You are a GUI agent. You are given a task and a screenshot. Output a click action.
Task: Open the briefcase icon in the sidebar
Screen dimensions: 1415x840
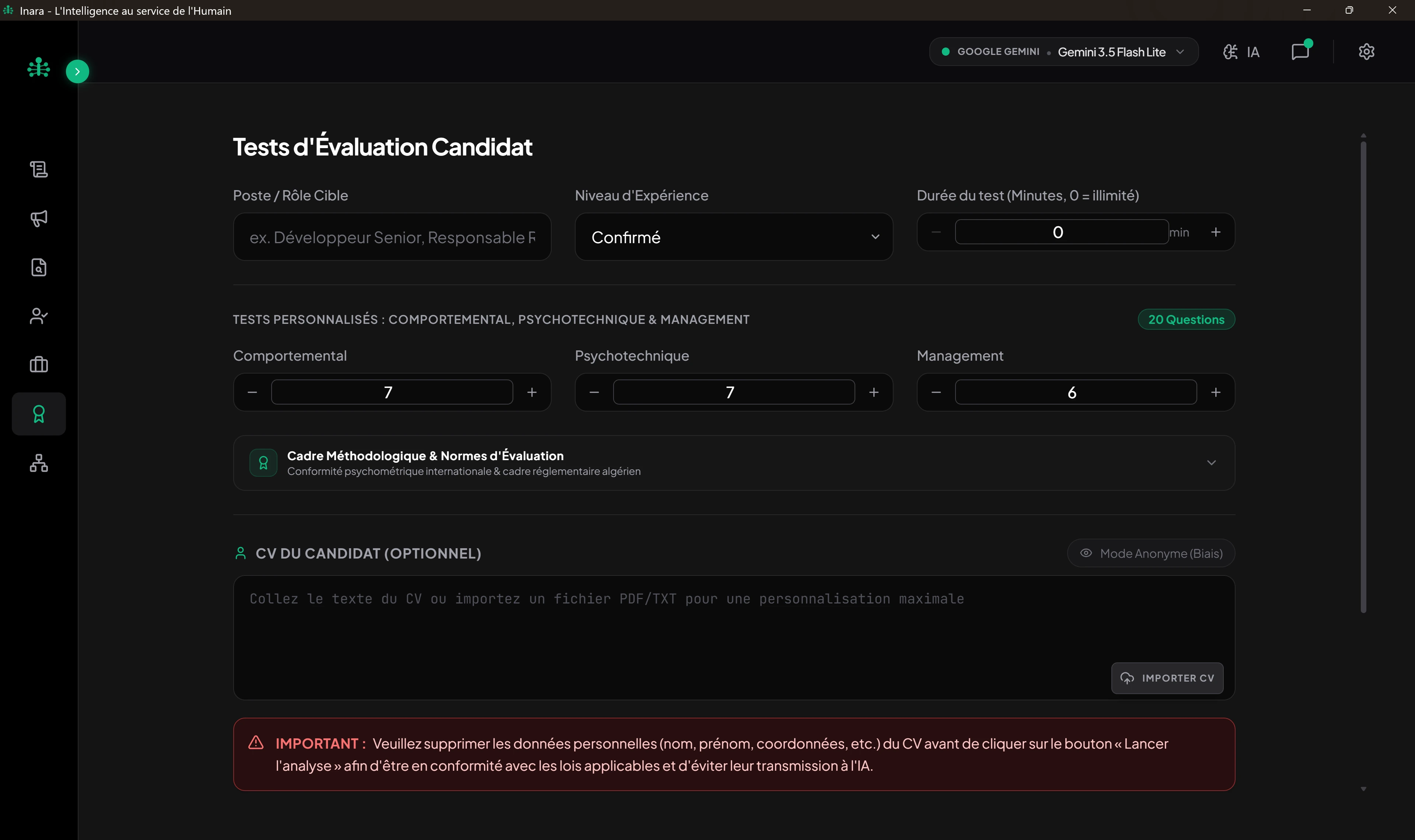pyautogui.click(x=38, y=364)
